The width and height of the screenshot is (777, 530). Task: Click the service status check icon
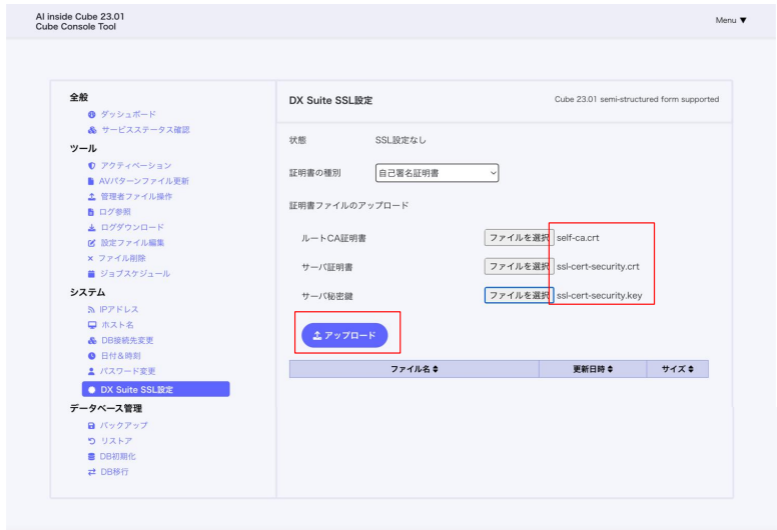92,130
